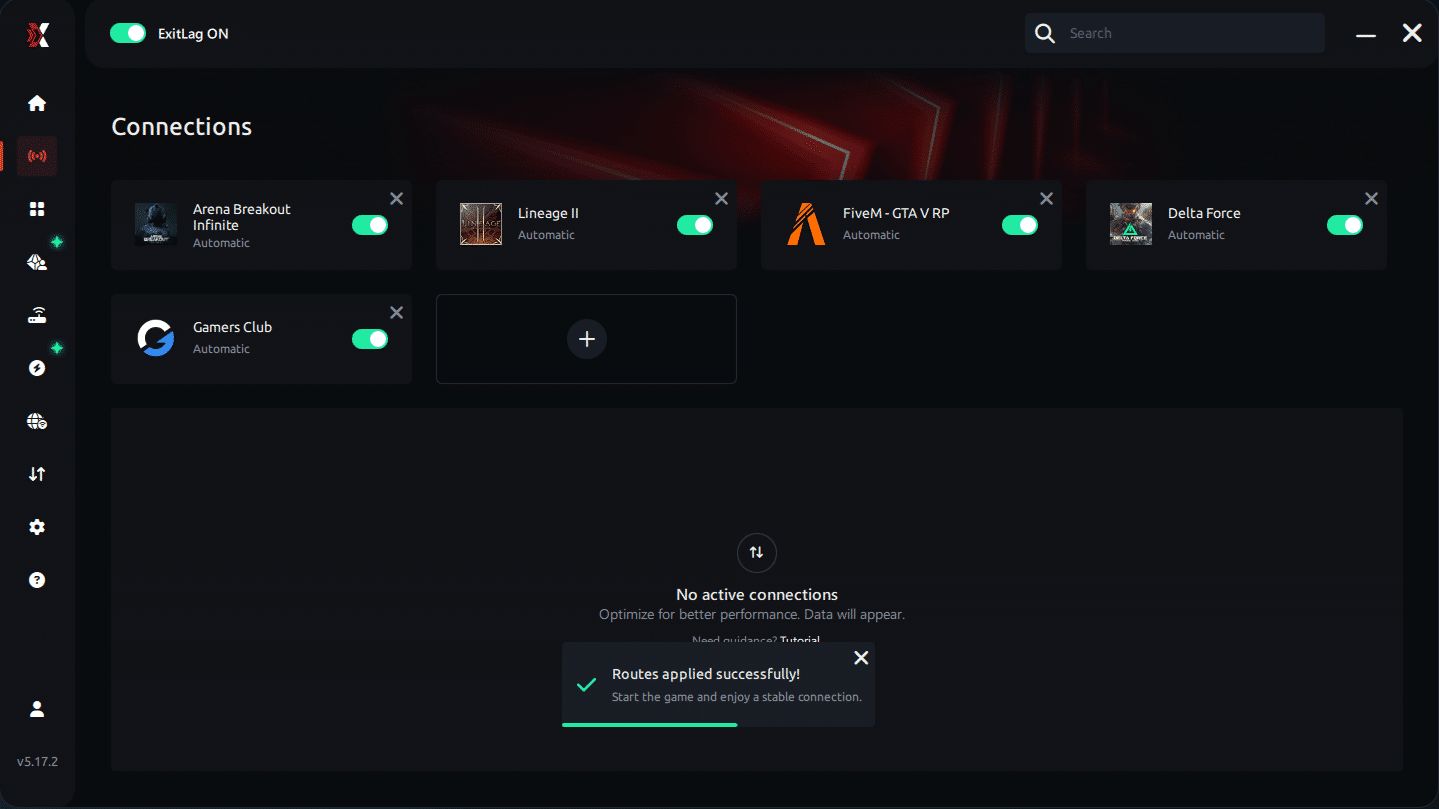Remove the Lineage II connection card
This screenshot has width=1439, height=809.
point(722,199)
